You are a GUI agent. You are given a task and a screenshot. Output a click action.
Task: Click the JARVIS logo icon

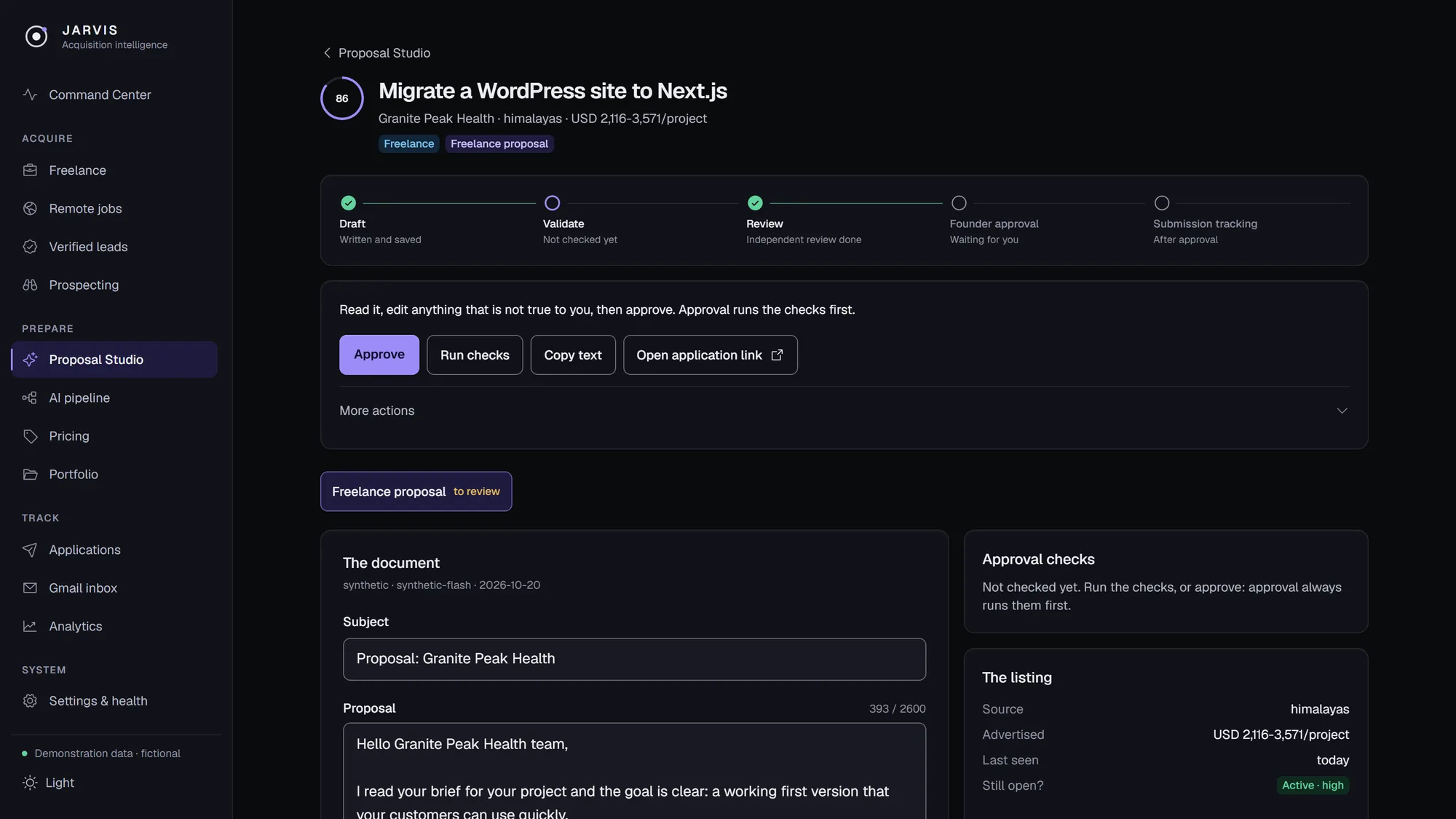click(36, 36)
